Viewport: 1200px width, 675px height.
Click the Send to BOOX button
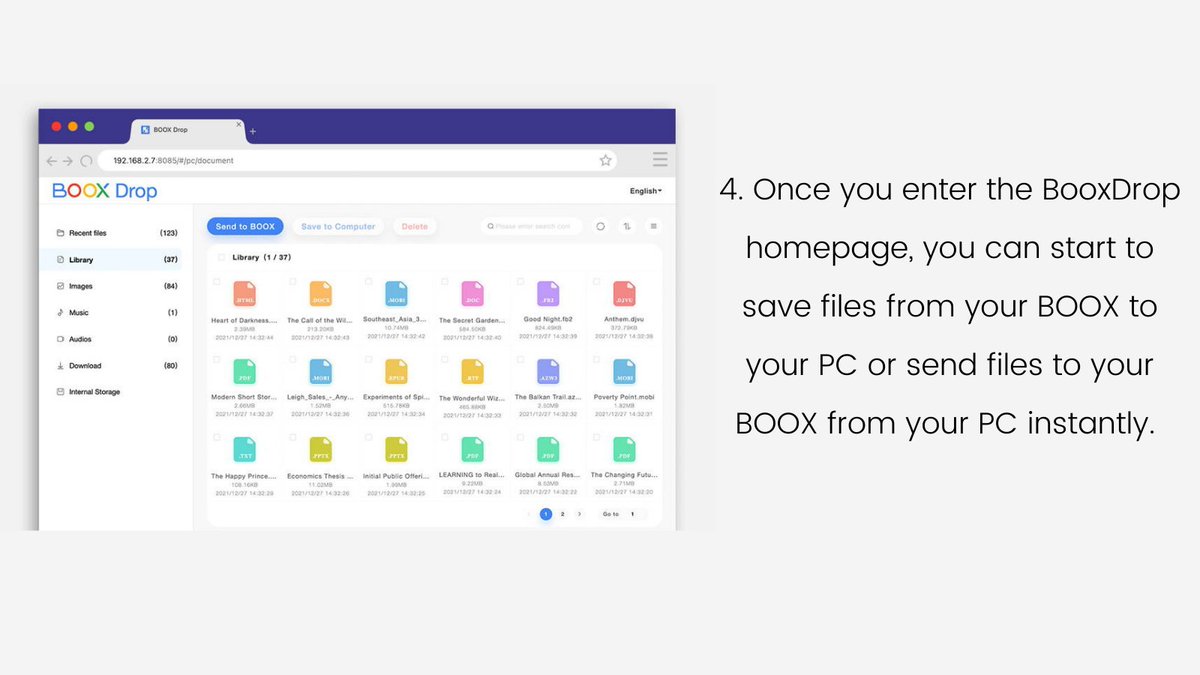tap(245, 227)
